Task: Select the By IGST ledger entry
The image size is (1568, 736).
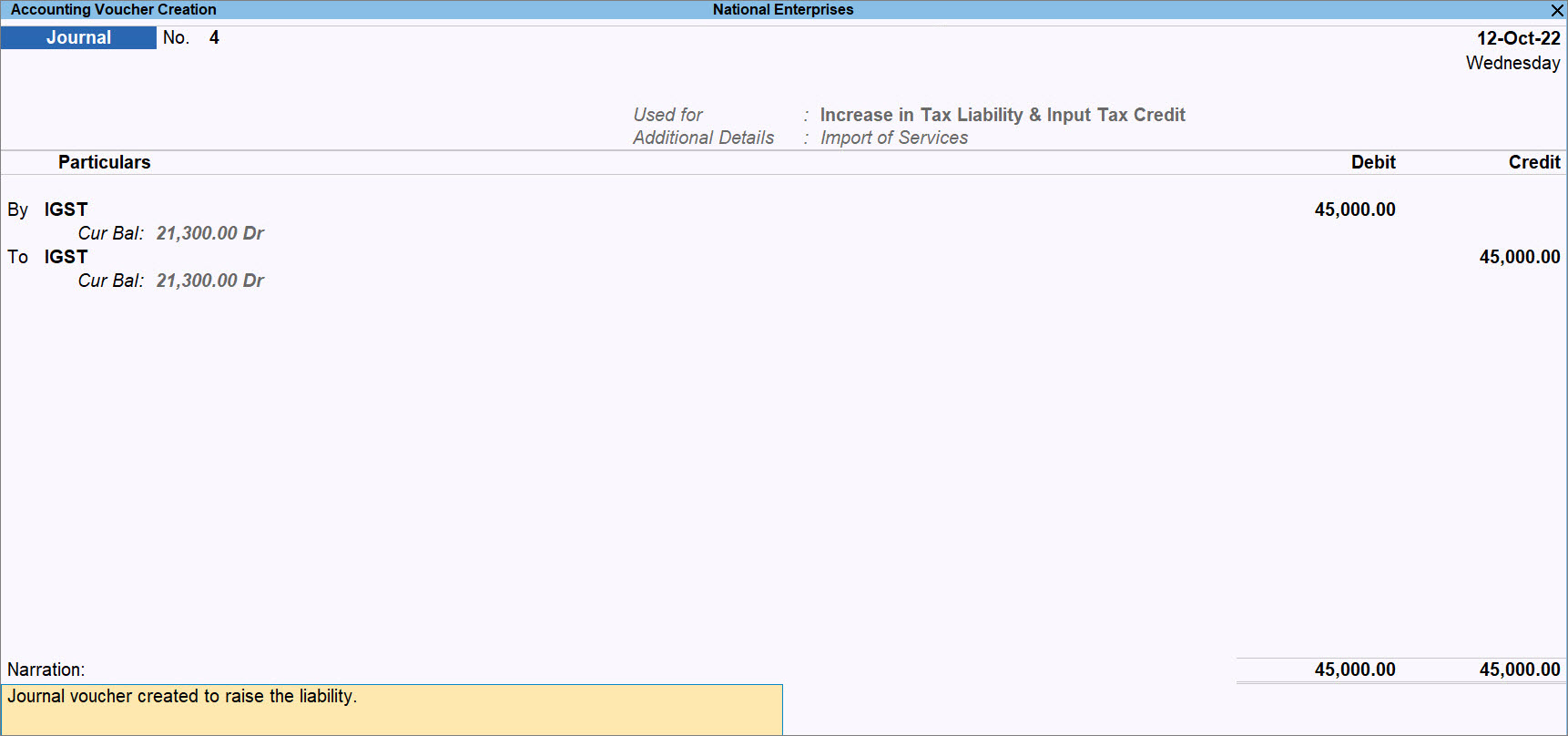Action: tap(66, 210)
